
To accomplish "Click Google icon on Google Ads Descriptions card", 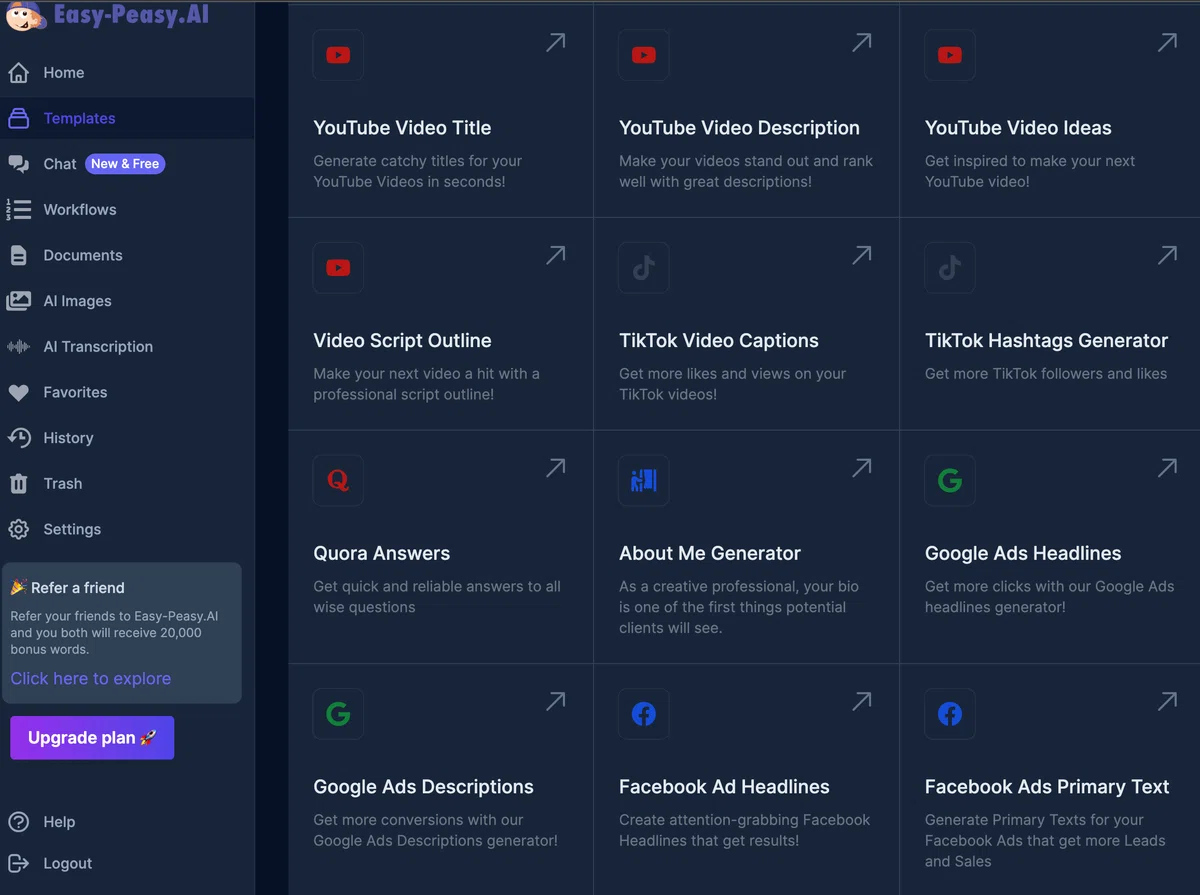I will point(338,714).
